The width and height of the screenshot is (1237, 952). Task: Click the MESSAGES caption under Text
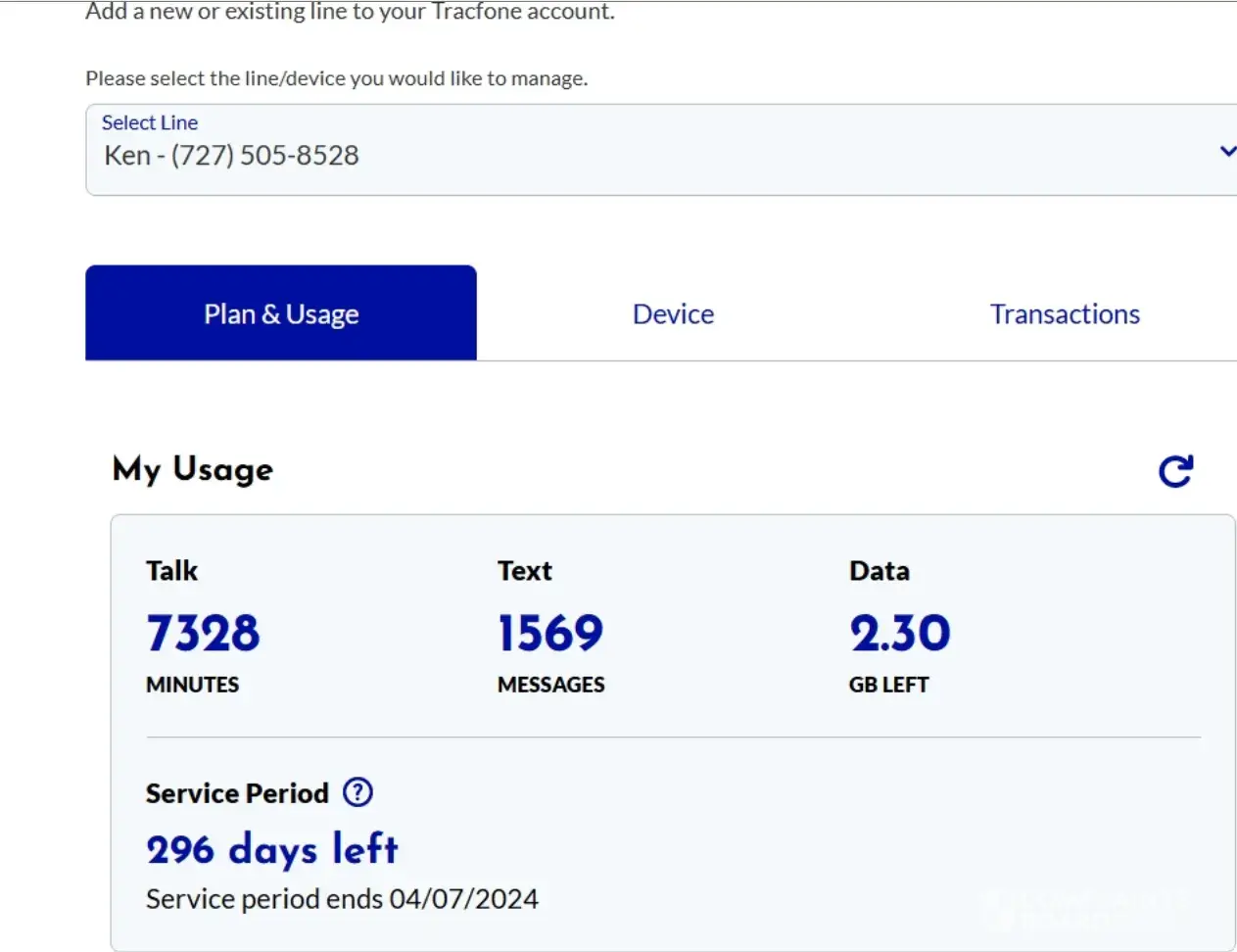pos(550,685)
